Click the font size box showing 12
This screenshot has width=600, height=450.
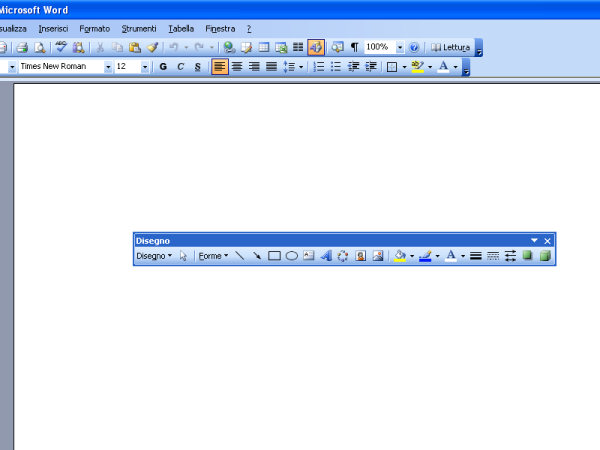(x=126, y=67)
